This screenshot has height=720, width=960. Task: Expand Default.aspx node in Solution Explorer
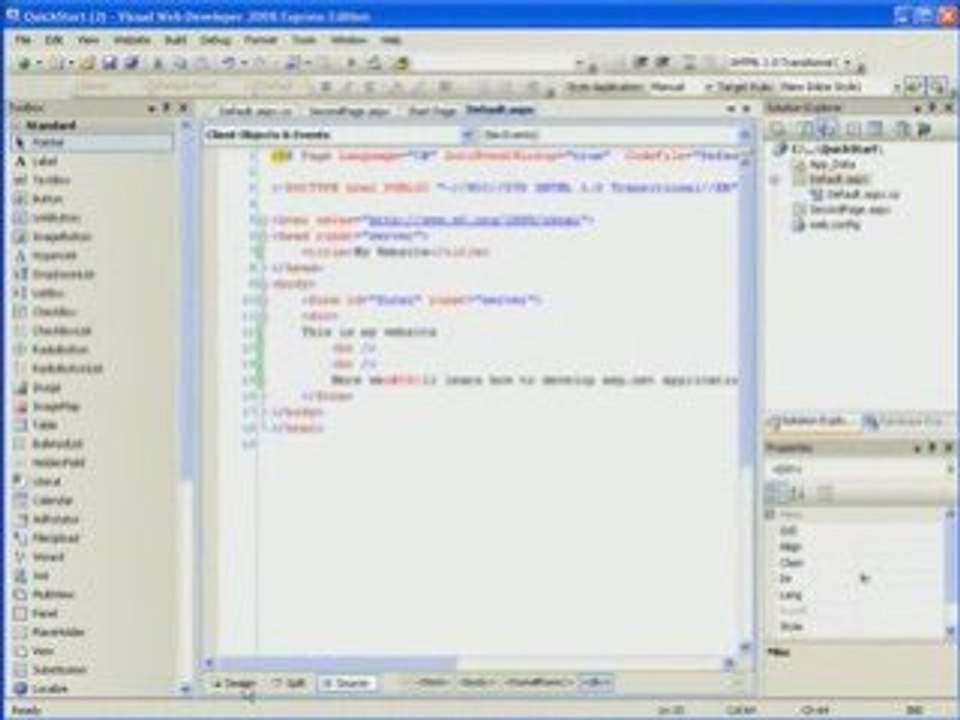776,180
